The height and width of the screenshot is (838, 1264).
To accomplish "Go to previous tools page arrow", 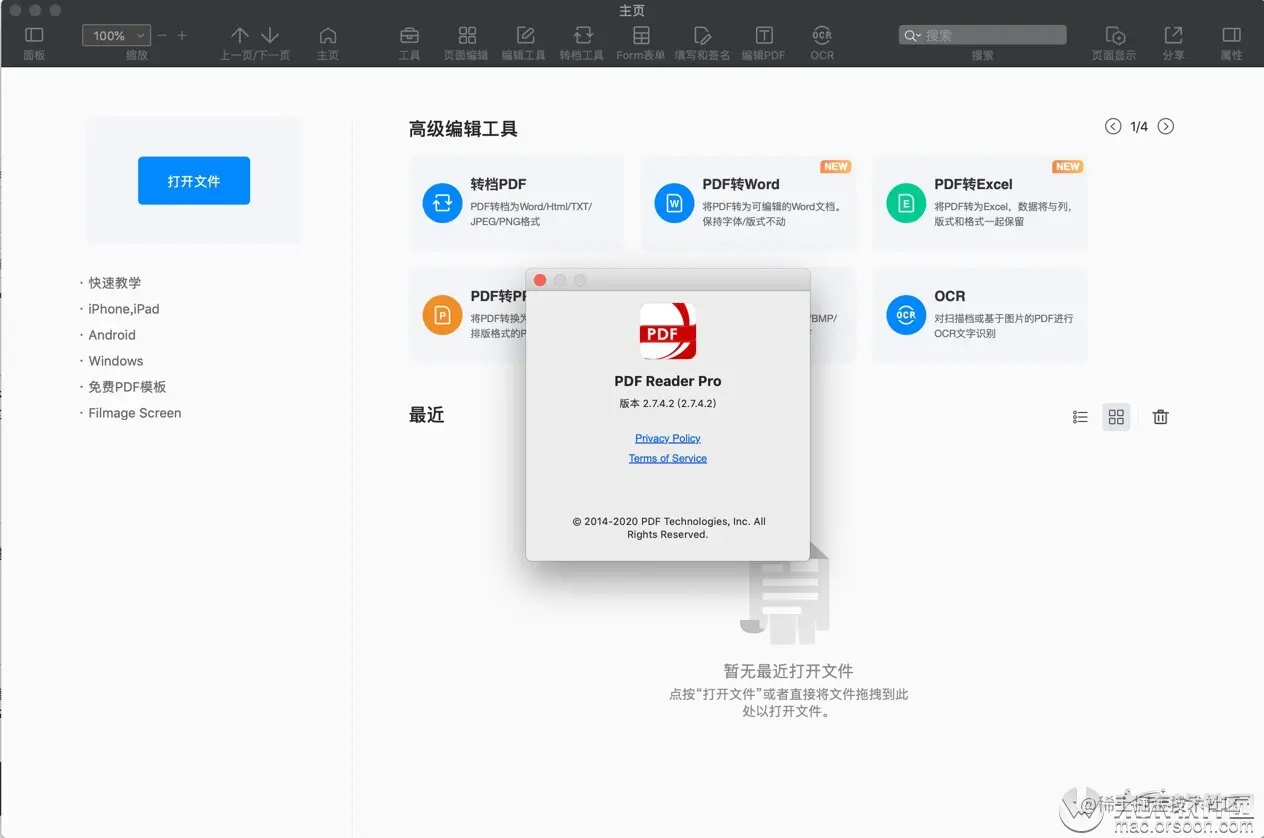I will (1113, 126).
